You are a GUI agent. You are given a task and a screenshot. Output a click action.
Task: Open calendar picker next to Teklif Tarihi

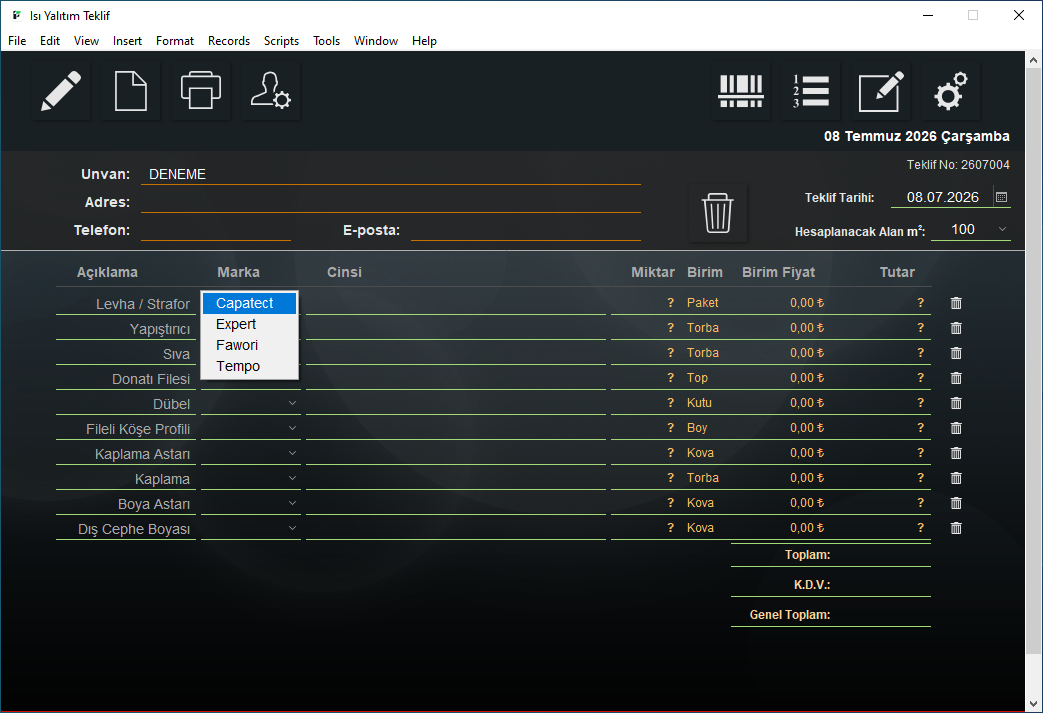pos(1001,198)
